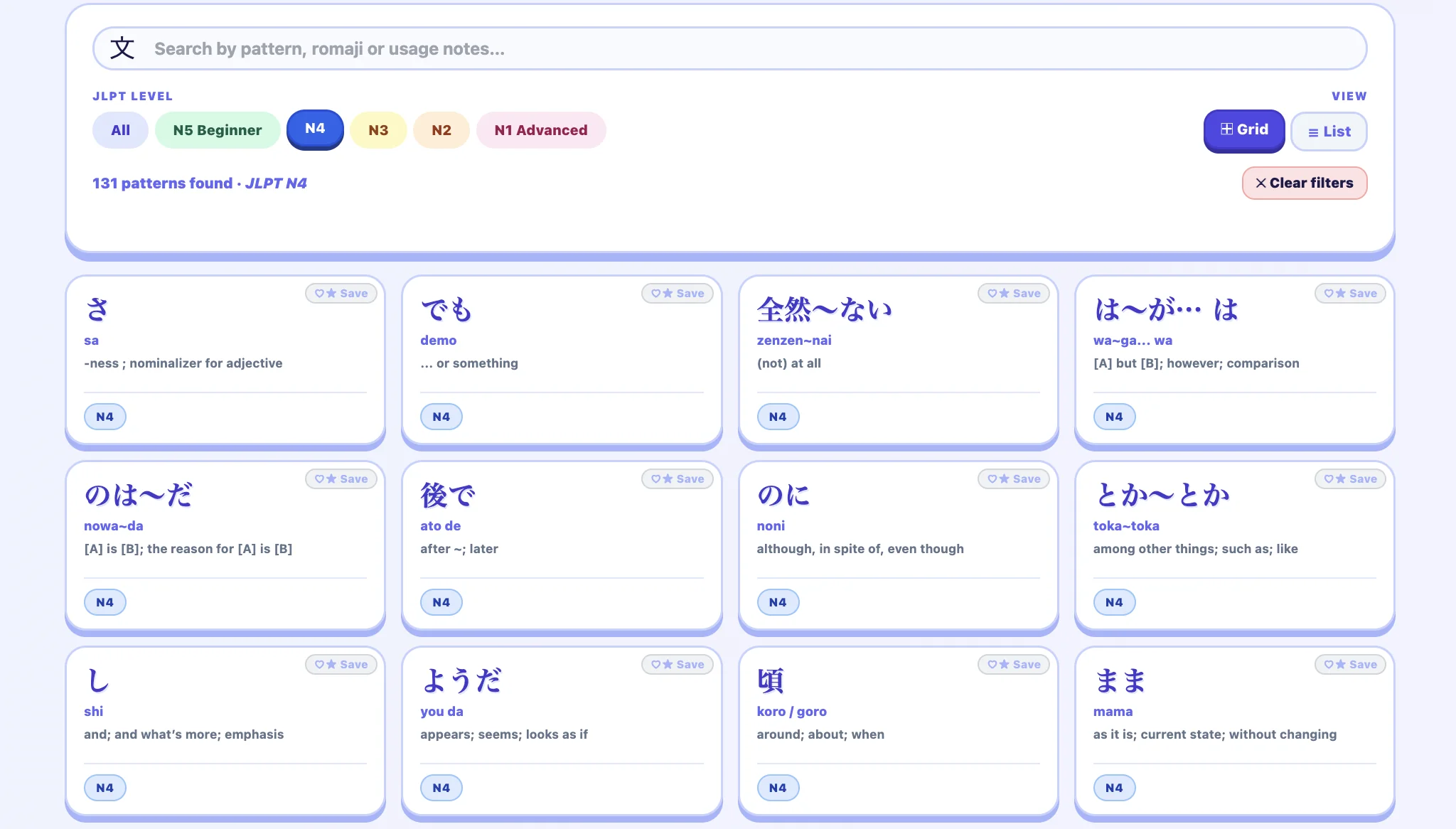This screenshot has width=1456, height=829.
Task: Focus the pattern search input field
Action: click(x=729, y=48)
